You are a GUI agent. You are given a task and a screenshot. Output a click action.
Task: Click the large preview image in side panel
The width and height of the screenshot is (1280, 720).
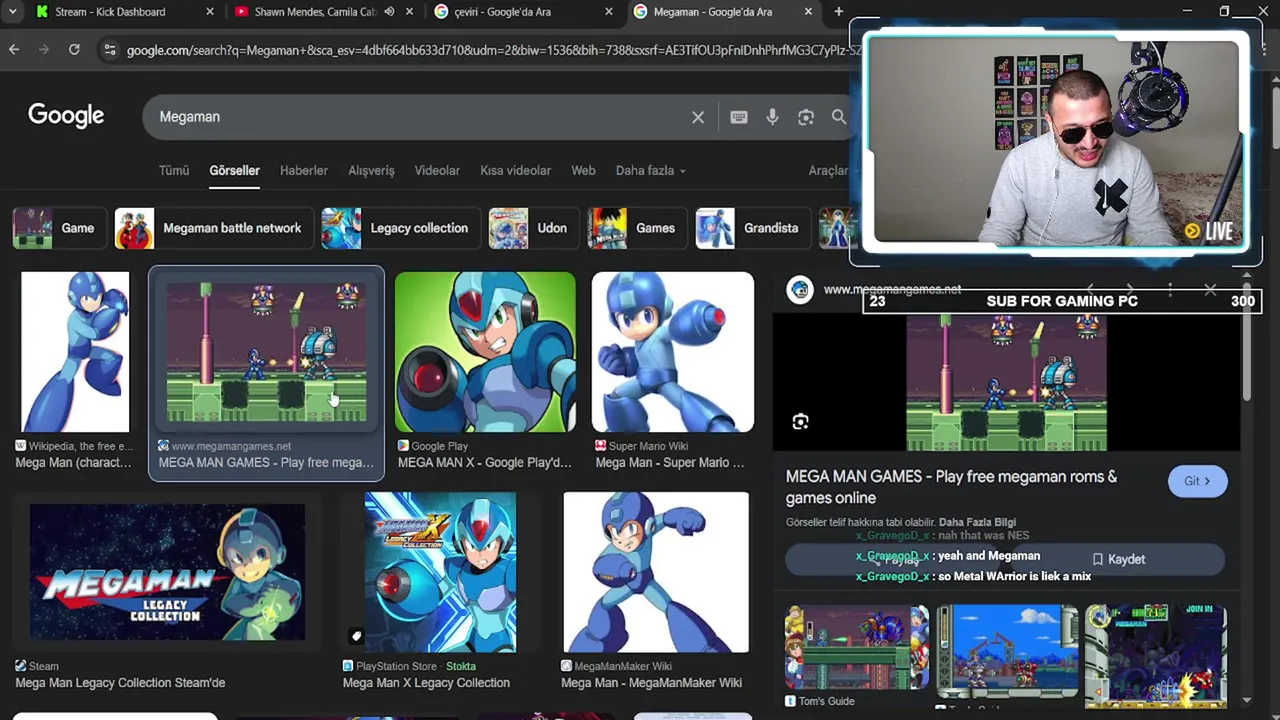click(x=1006, y=383)
